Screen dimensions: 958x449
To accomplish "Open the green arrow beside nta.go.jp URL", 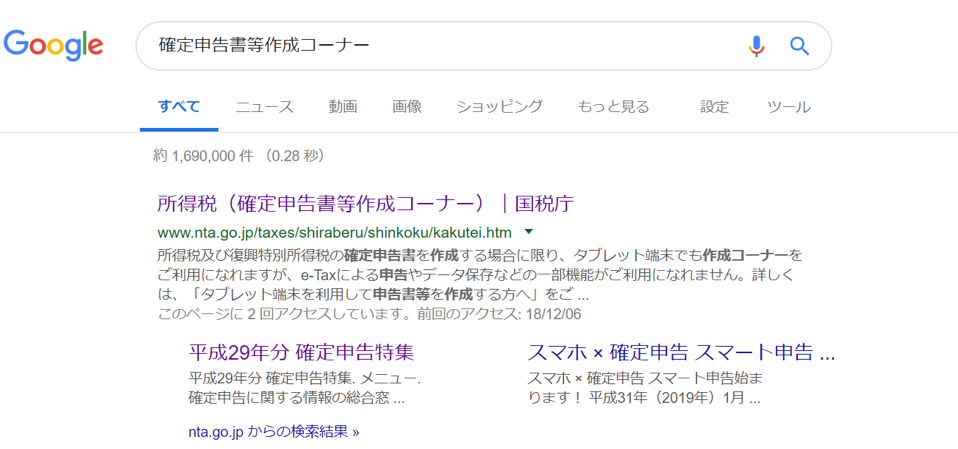I will [x=529, y=232].
